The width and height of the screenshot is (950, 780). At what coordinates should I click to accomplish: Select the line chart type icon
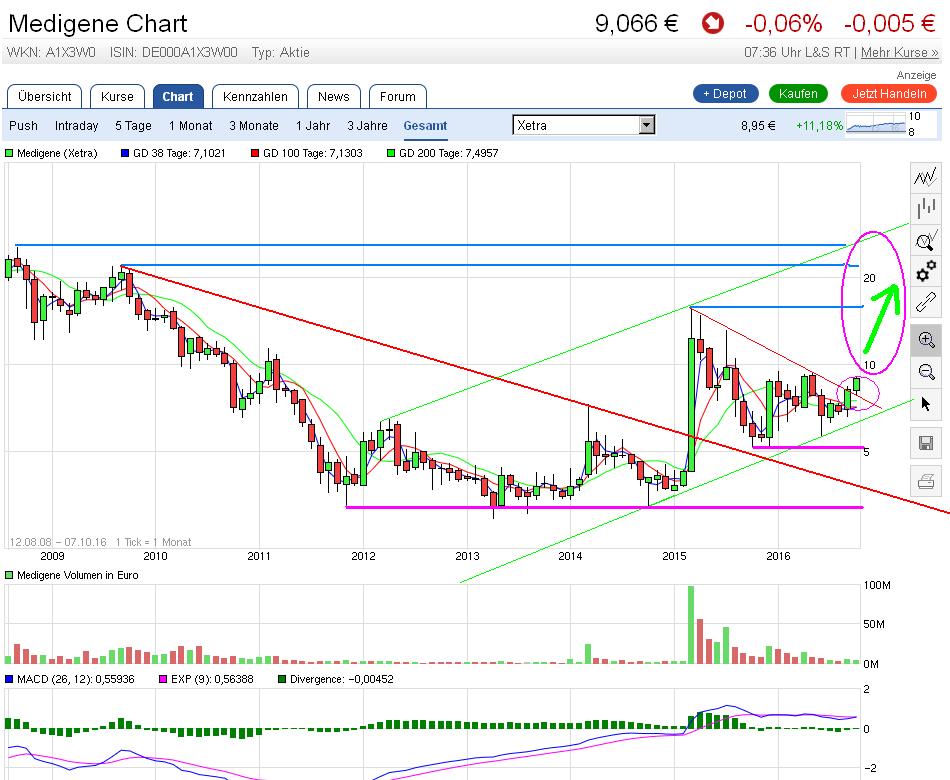coord(926,177)
